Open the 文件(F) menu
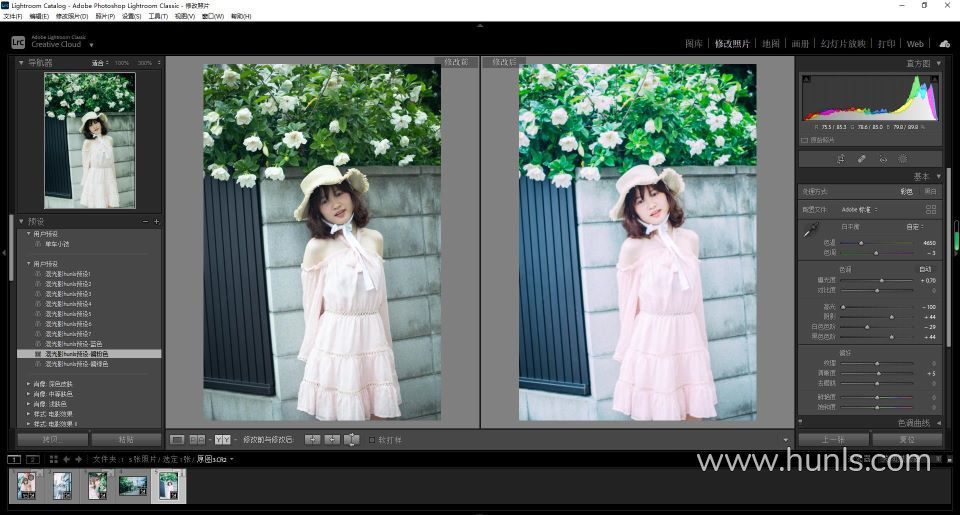960x515 pixels. (12, 17)
